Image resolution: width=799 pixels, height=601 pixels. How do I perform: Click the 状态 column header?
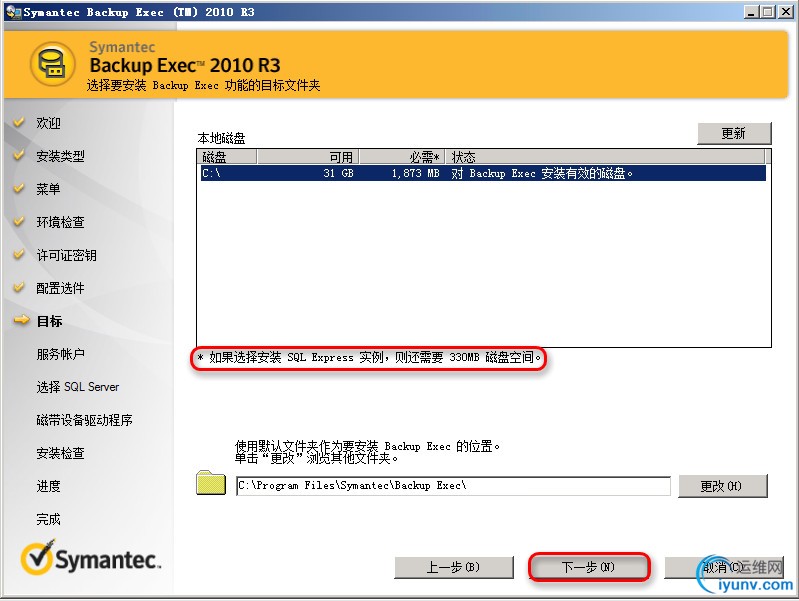(x=605, y=156)
